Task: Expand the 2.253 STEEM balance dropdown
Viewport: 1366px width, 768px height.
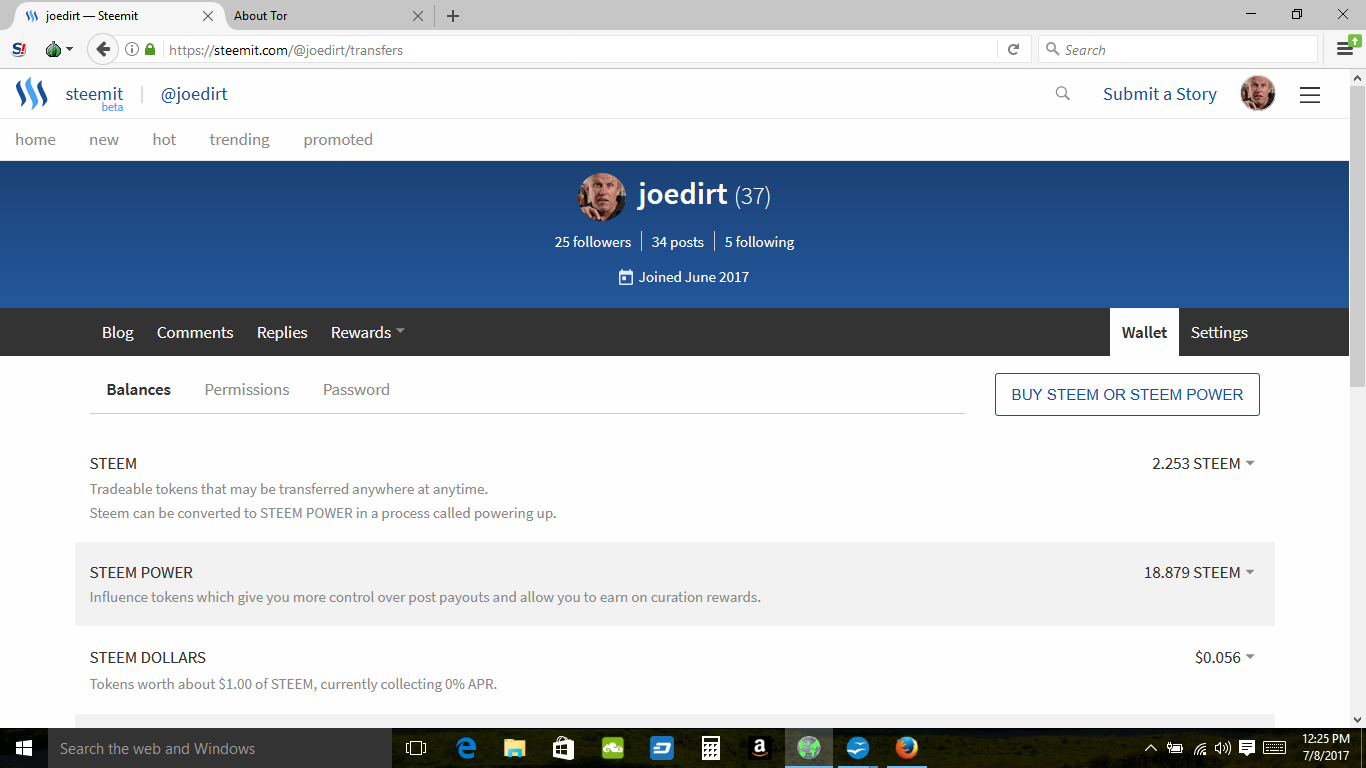Action: click(1203, 464)
